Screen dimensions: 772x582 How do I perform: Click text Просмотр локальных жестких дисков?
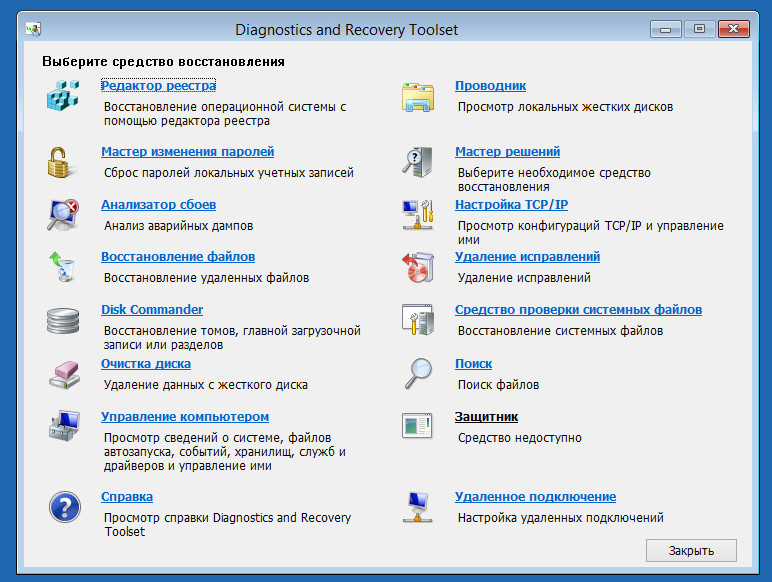click(566, 107)
